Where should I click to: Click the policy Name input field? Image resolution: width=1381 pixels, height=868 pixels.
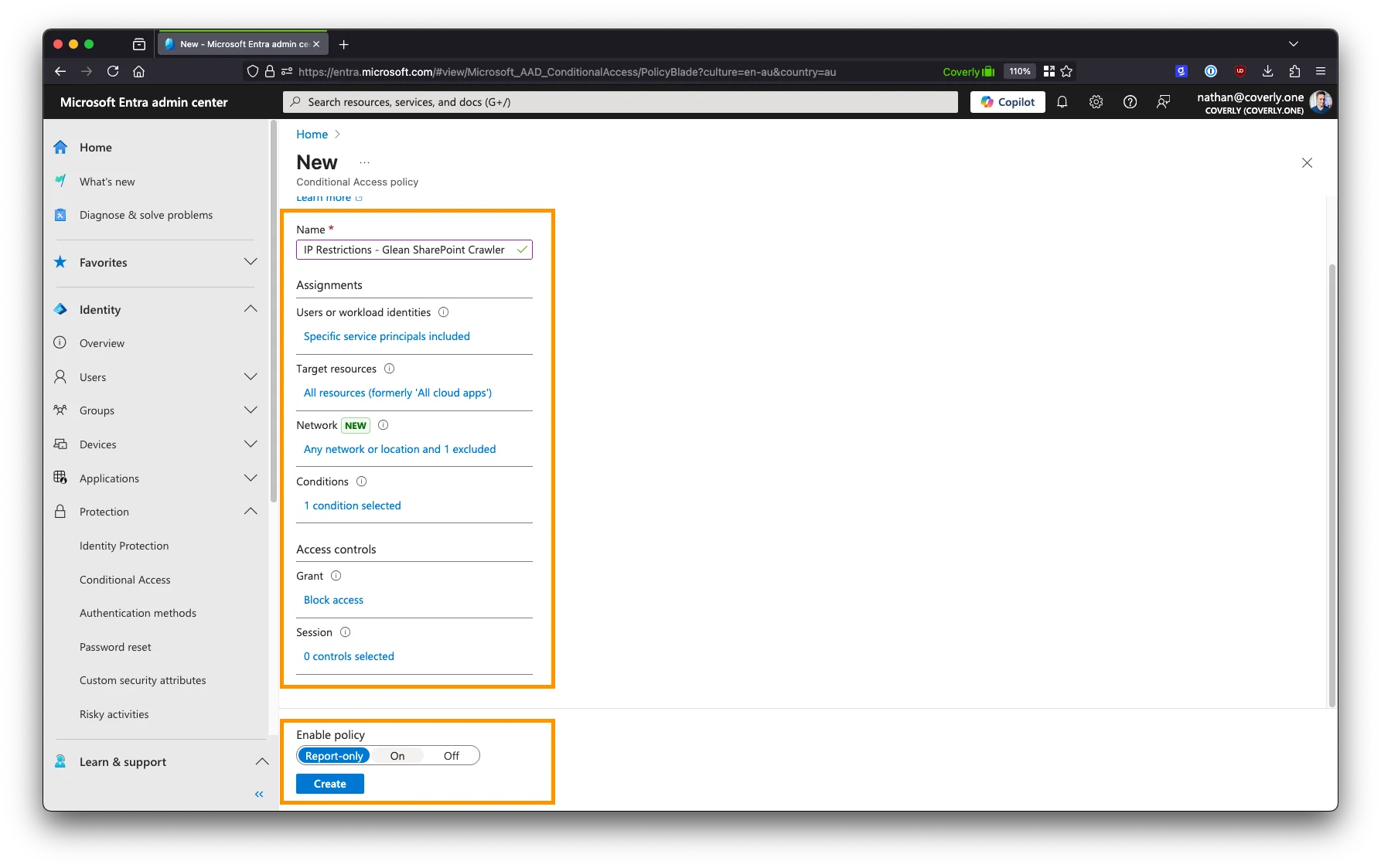coord(407,250)
